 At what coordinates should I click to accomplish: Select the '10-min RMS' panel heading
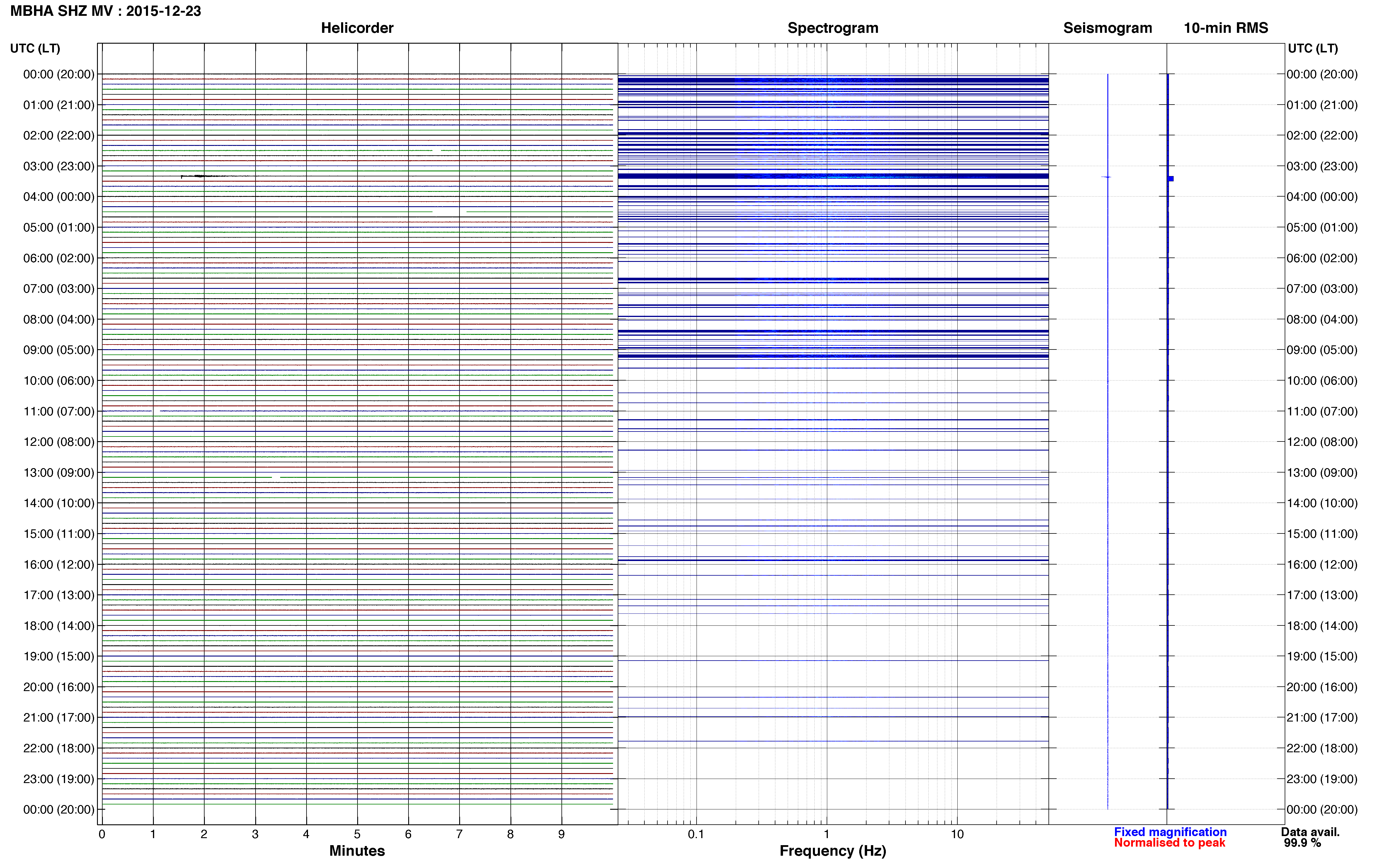(x=1226, y=28)
